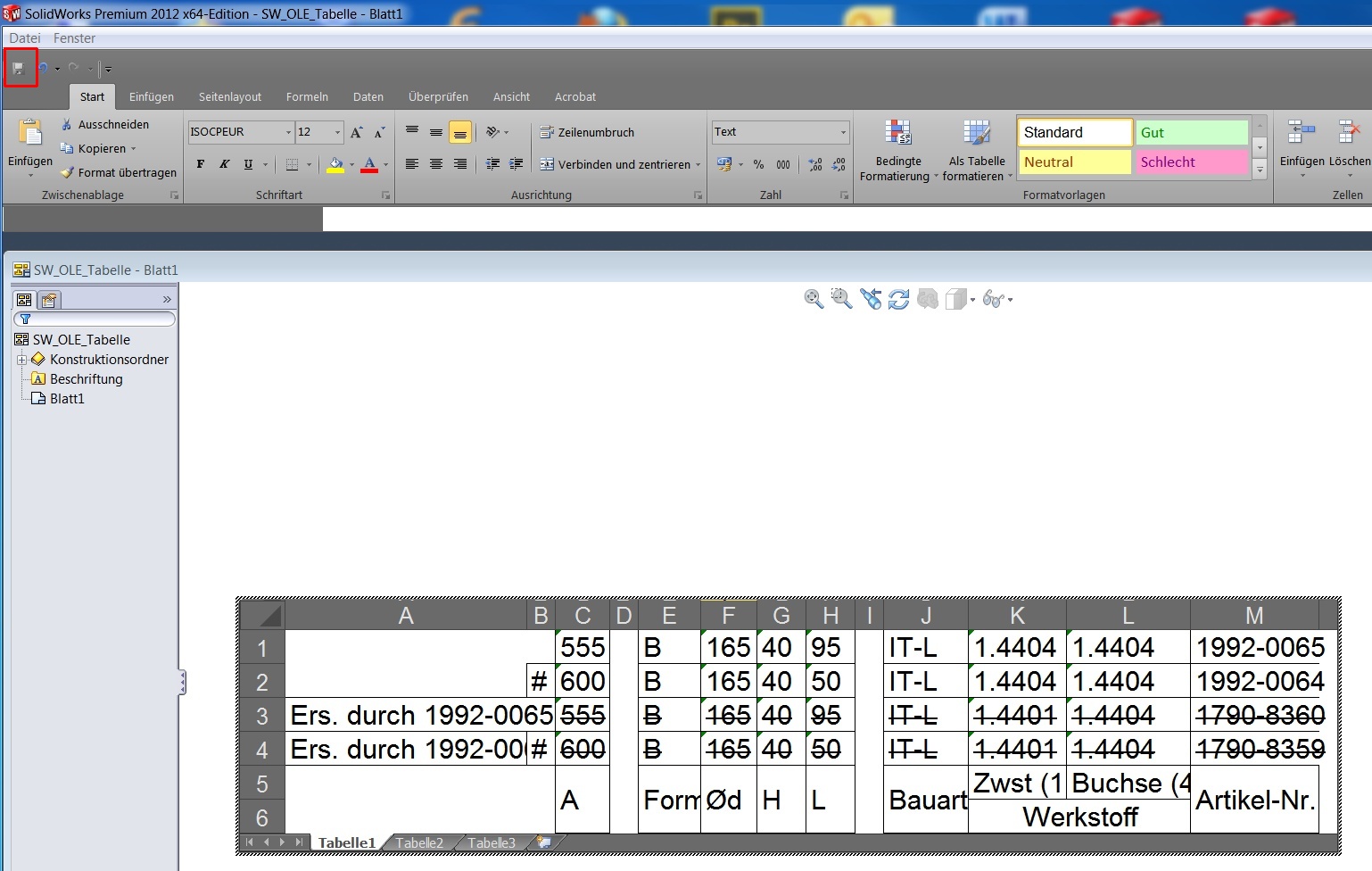Pick the red font color swatch
The height and width of the screenshot is (871, 1372).
[x=370, y=170]
